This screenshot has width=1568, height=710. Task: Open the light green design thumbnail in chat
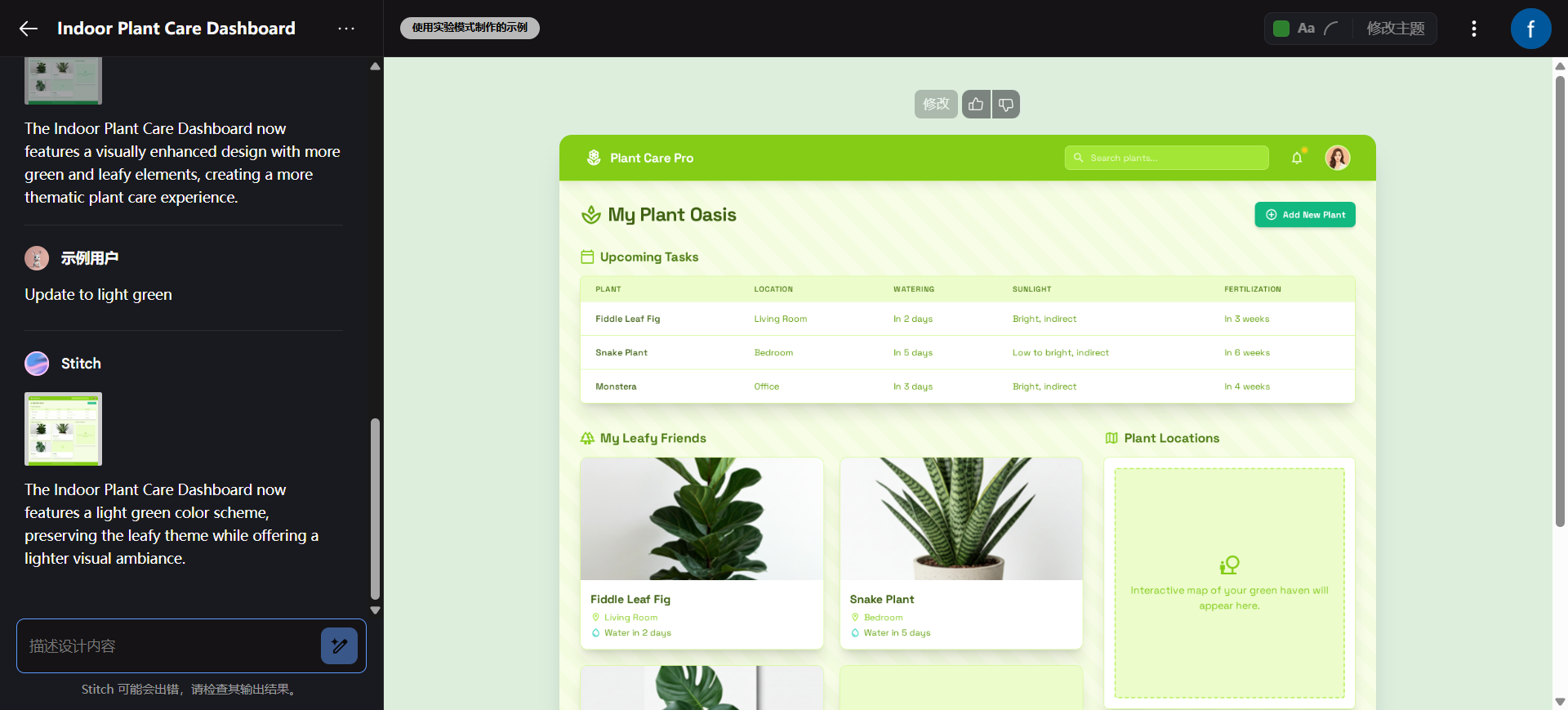click(x=63, y=429)
